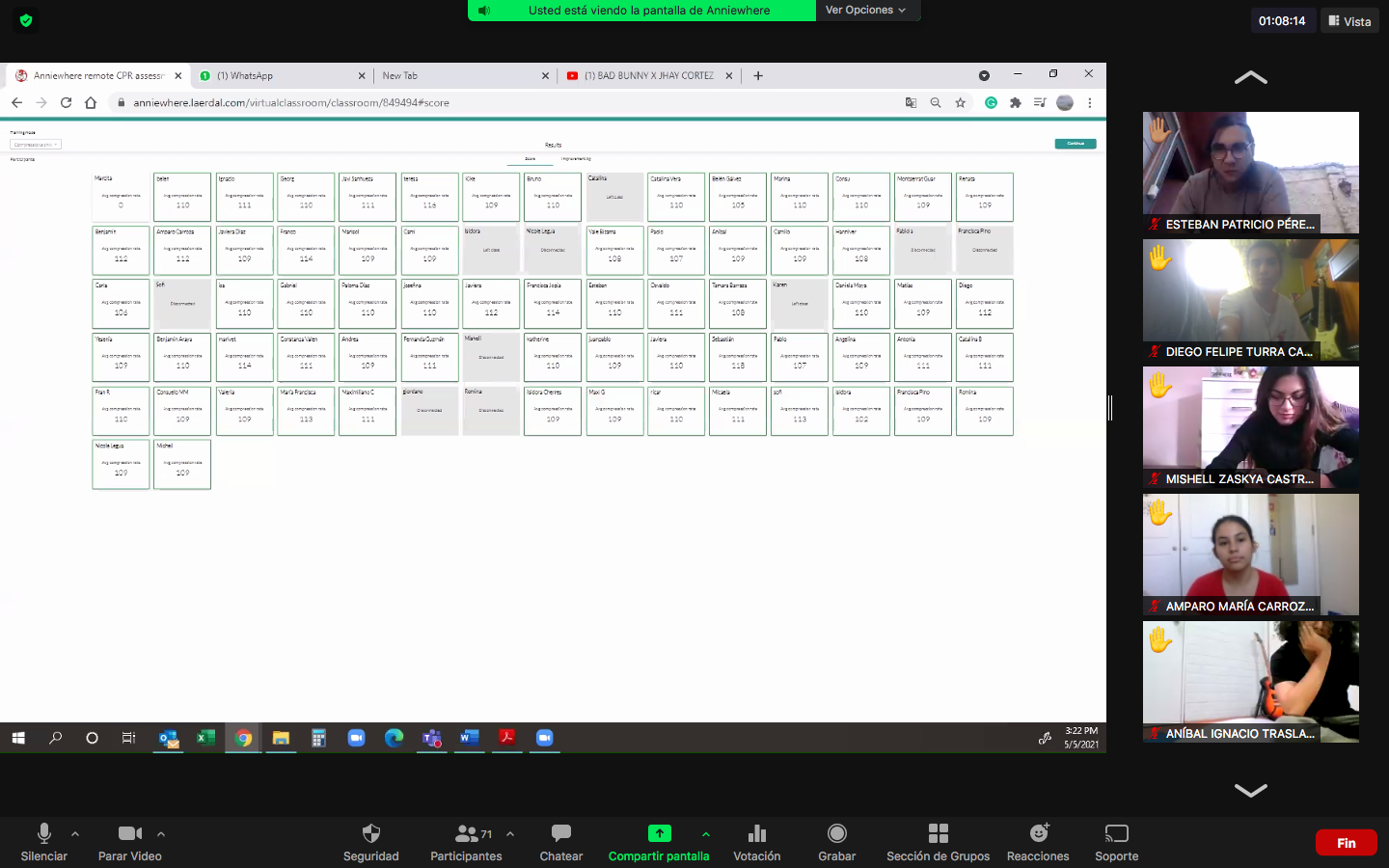The width and height of the screenshot is (1389, 868).
Task: Turn off camera with Parar Video
Action: 129,834
